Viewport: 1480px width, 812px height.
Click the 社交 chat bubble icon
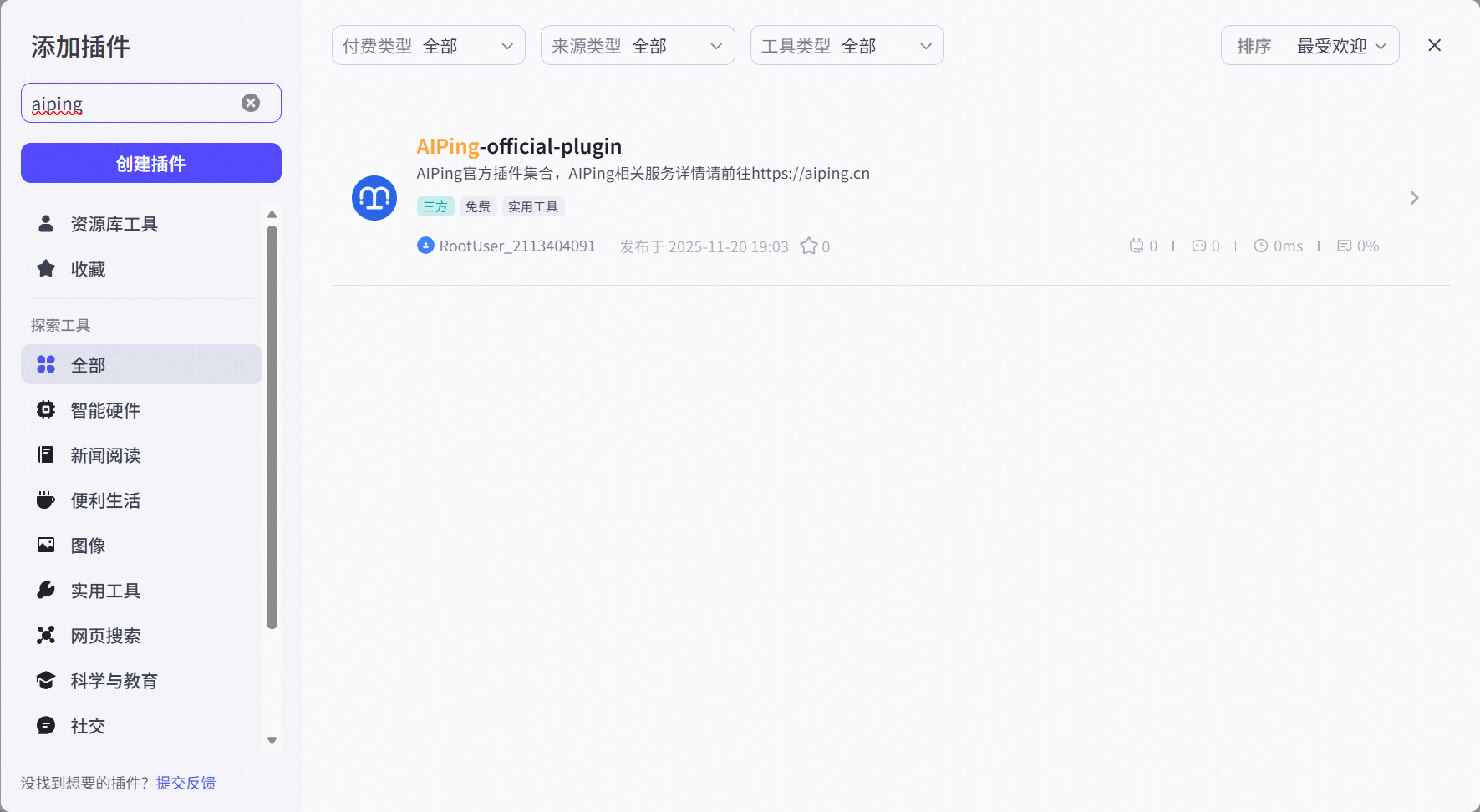click(x=46, y=725)
